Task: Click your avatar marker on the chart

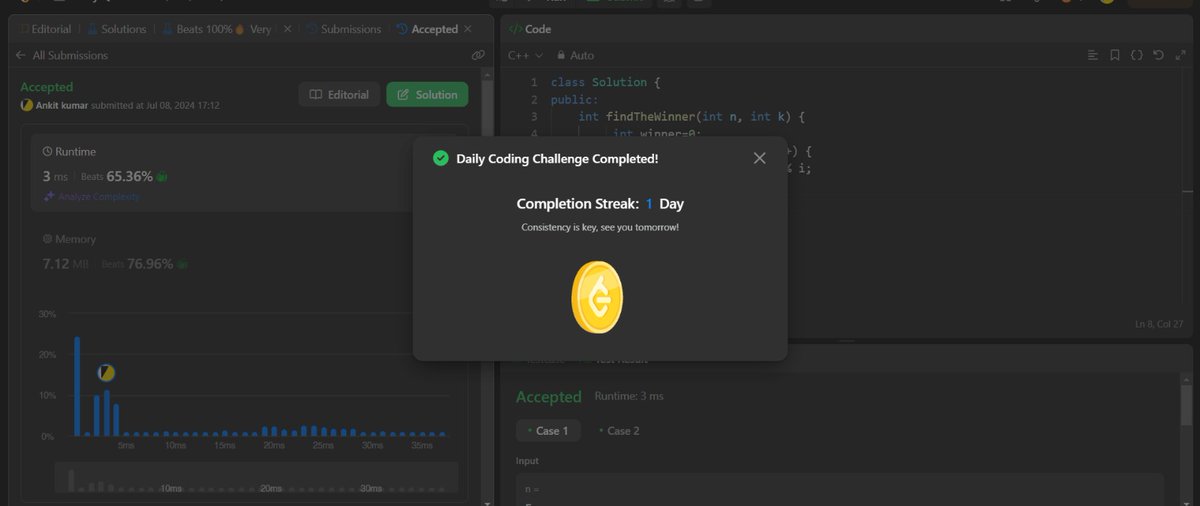Action: [106, 373]
